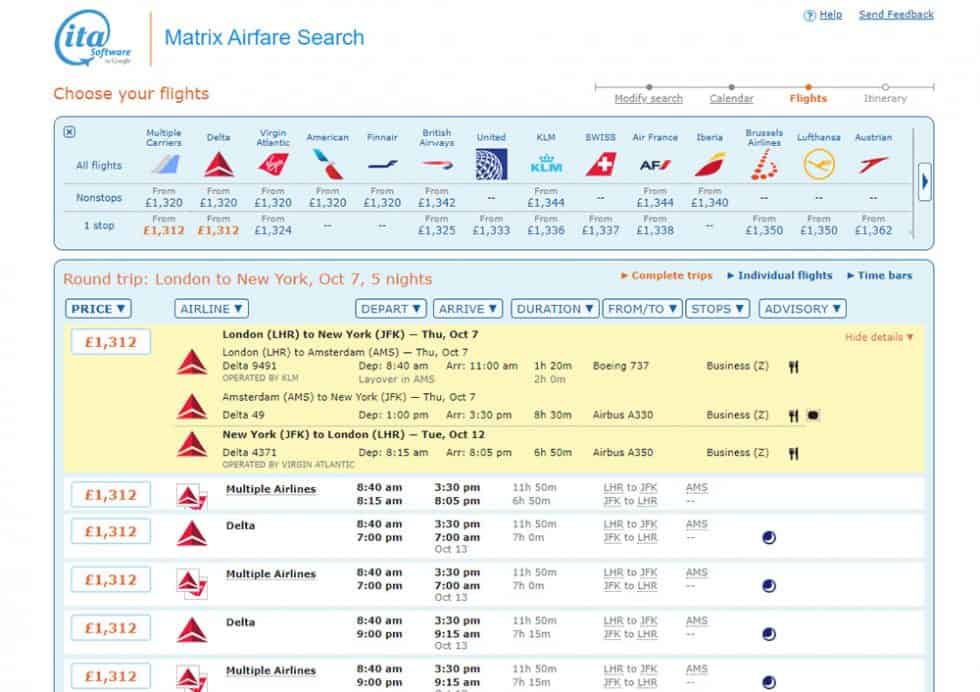The width and height of the screenshot is (980, 692).
Task: Switch to the Calendar step
Action: pyautogui.click(x=731, y=99)
